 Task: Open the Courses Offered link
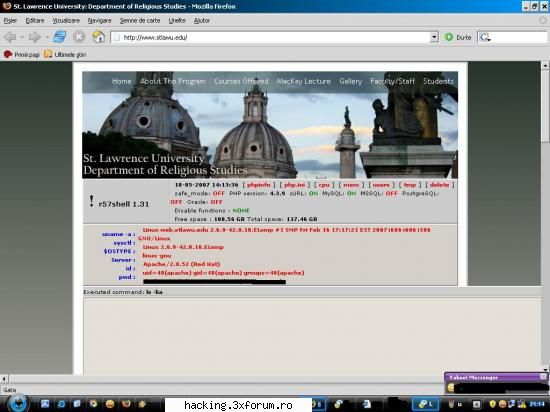[x=241, y=81]
